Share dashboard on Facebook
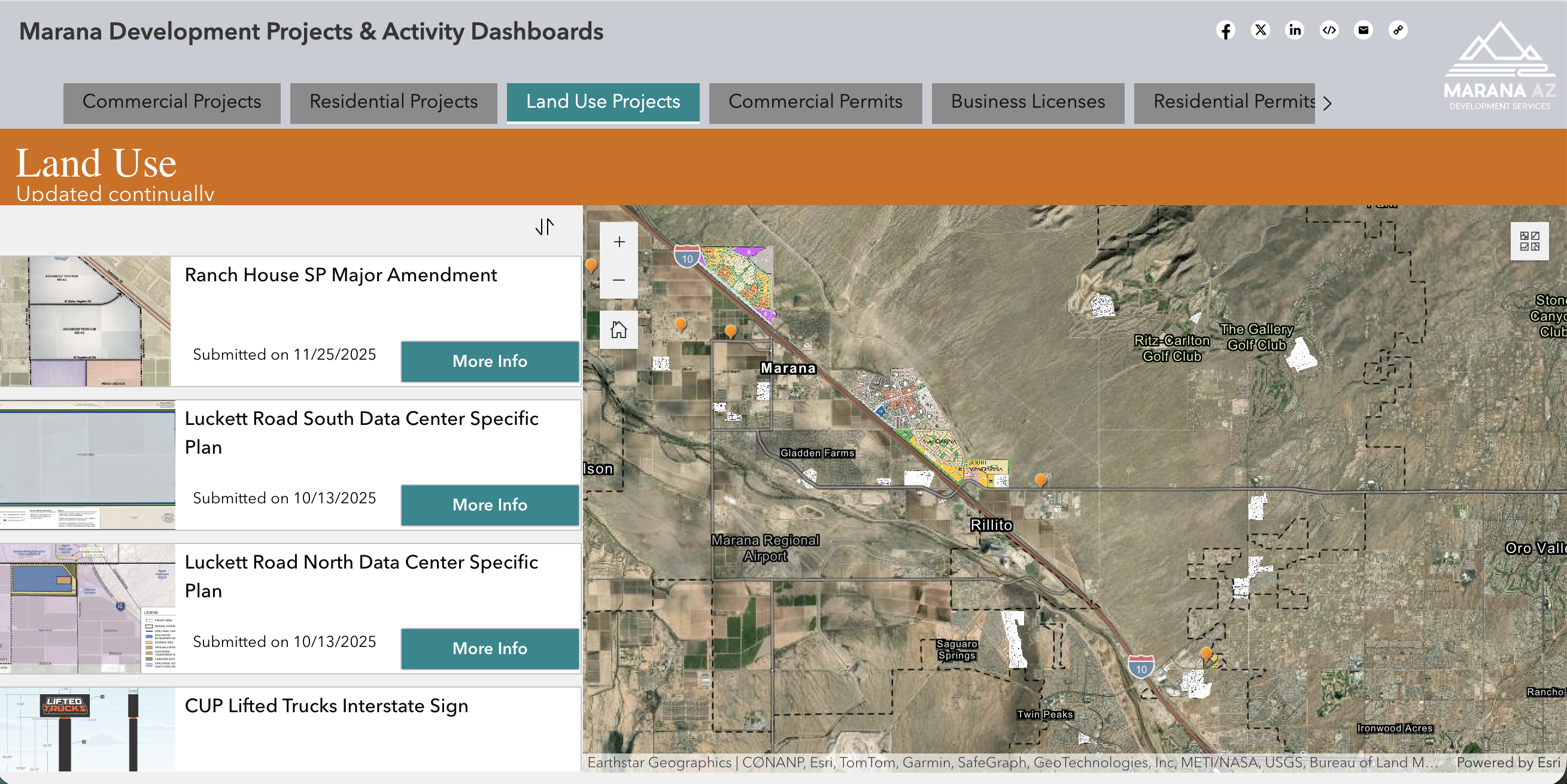This screenshot has height=784, width=1567. click(1226, 31)
